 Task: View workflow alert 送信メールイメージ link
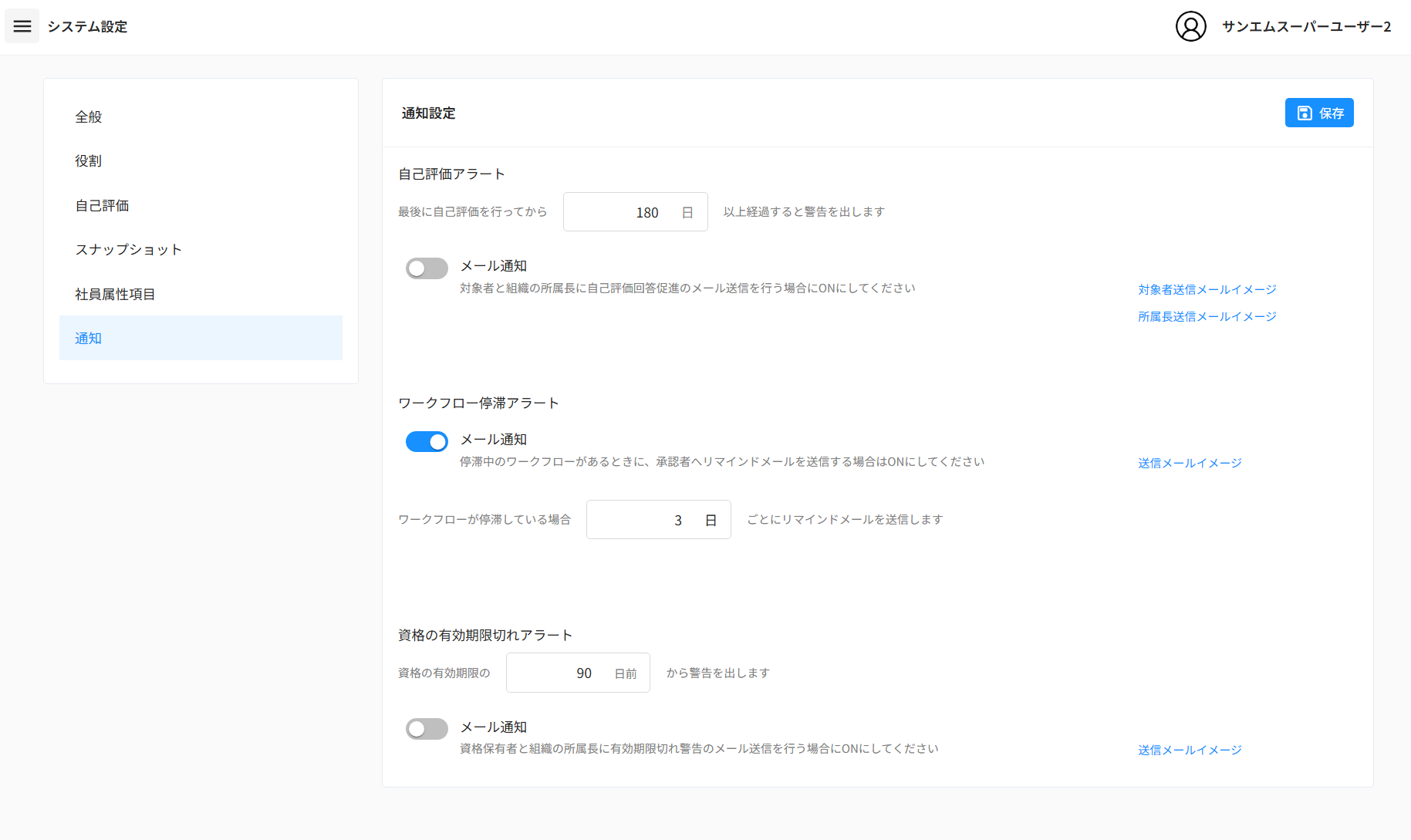(x=1190, y=463)
